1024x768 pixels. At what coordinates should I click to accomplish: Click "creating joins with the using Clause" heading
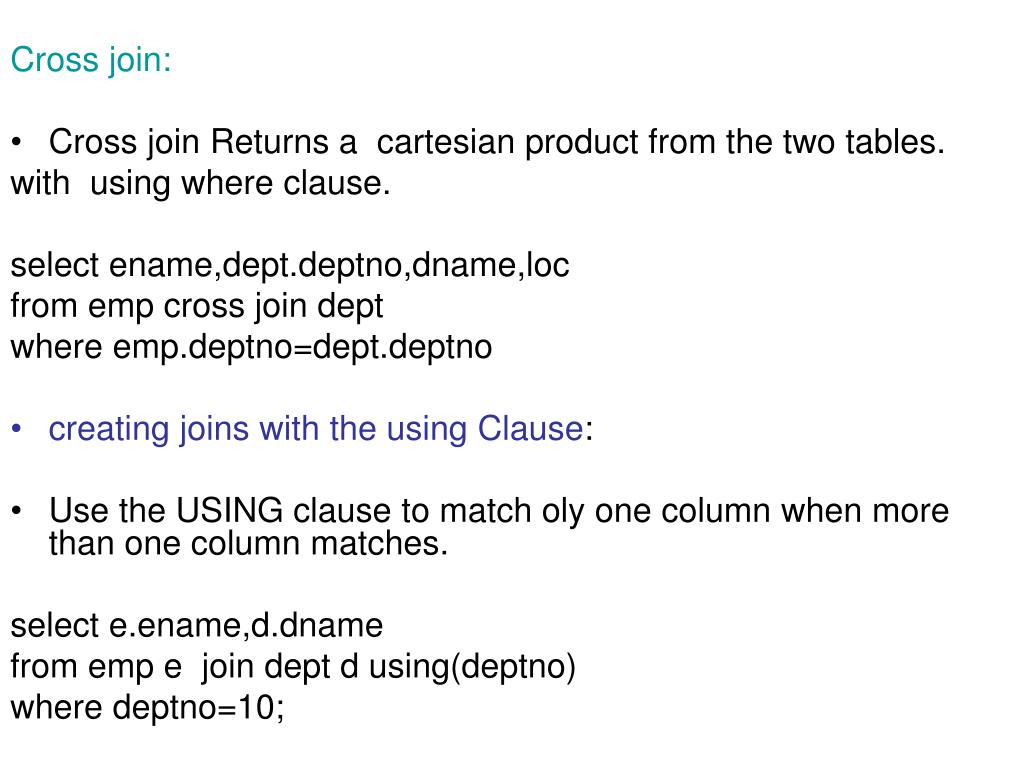click(x=316, y=430)
